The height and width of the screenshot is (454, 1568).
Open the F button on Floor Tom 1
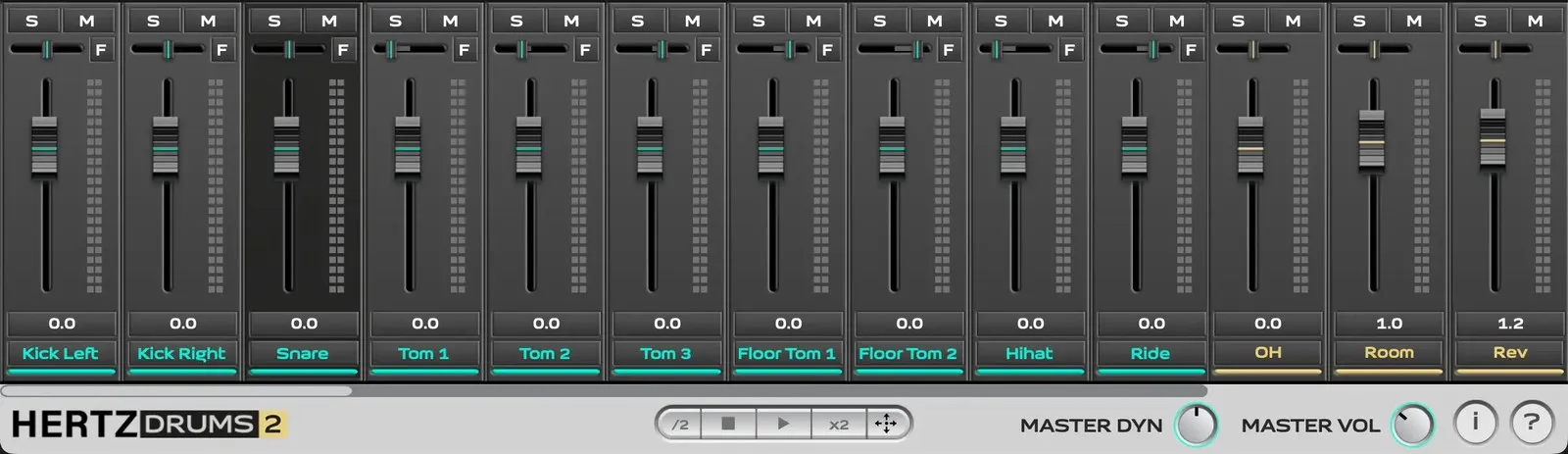point(827,50)
